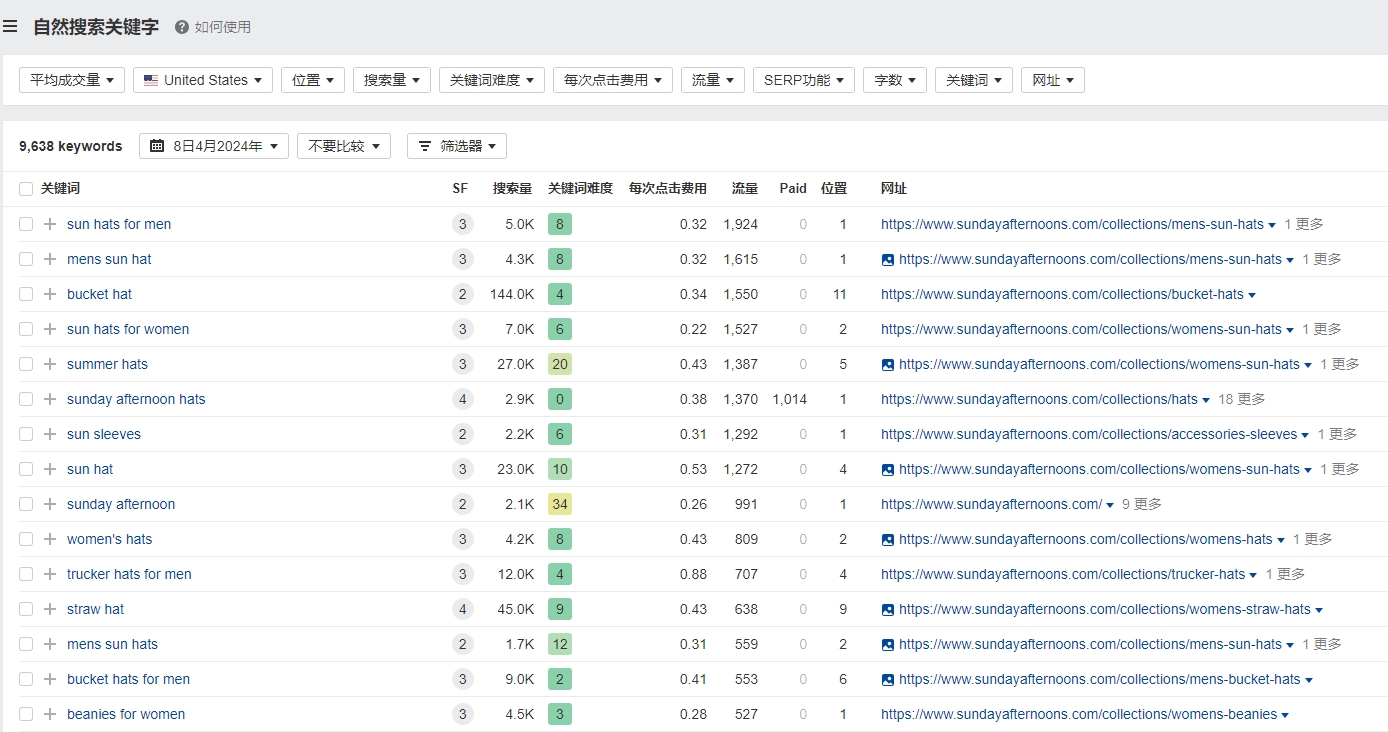
Task: Sort by 位置 column header
Action: click(x=834, y=188)
